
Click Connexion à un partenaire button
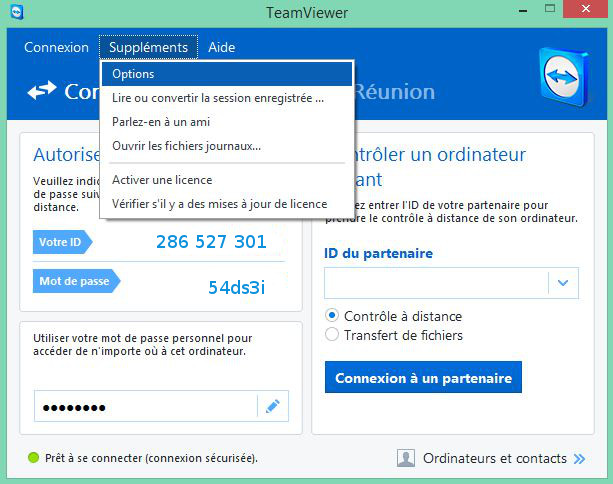click(x=423, y=377)
